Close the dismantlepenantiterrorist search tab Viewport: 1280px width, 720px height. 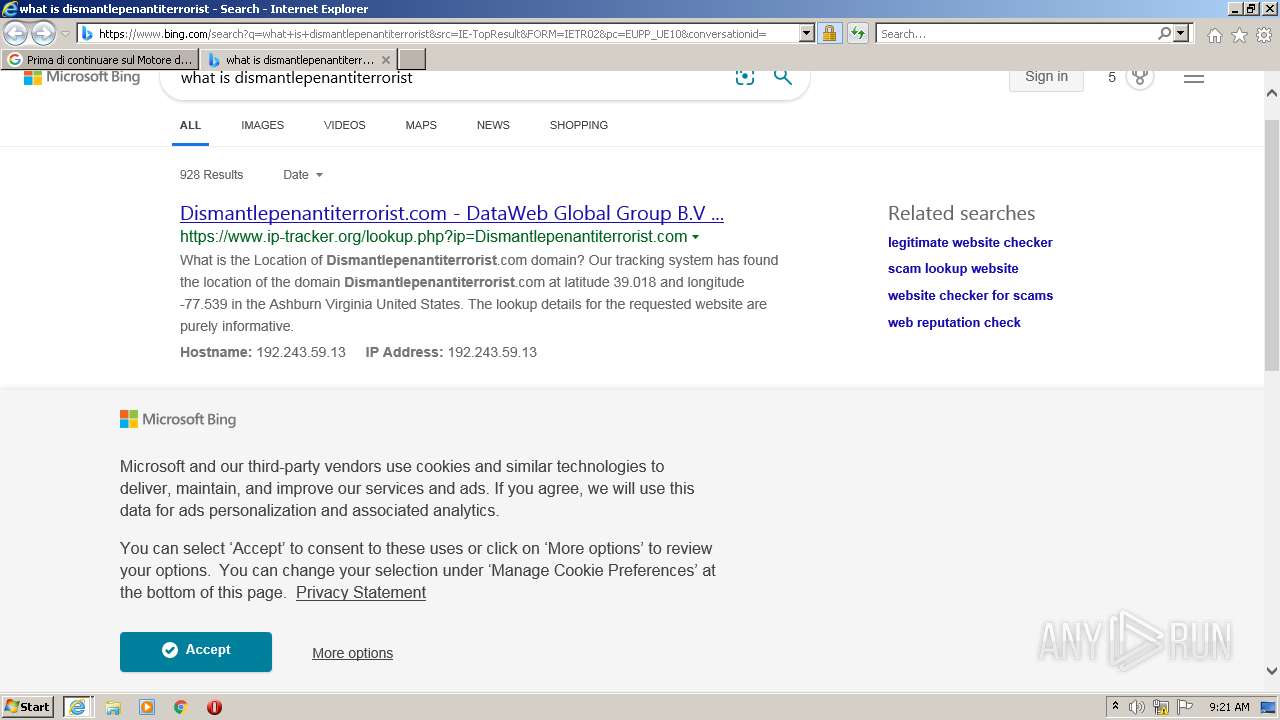click(x=386, y=60)
